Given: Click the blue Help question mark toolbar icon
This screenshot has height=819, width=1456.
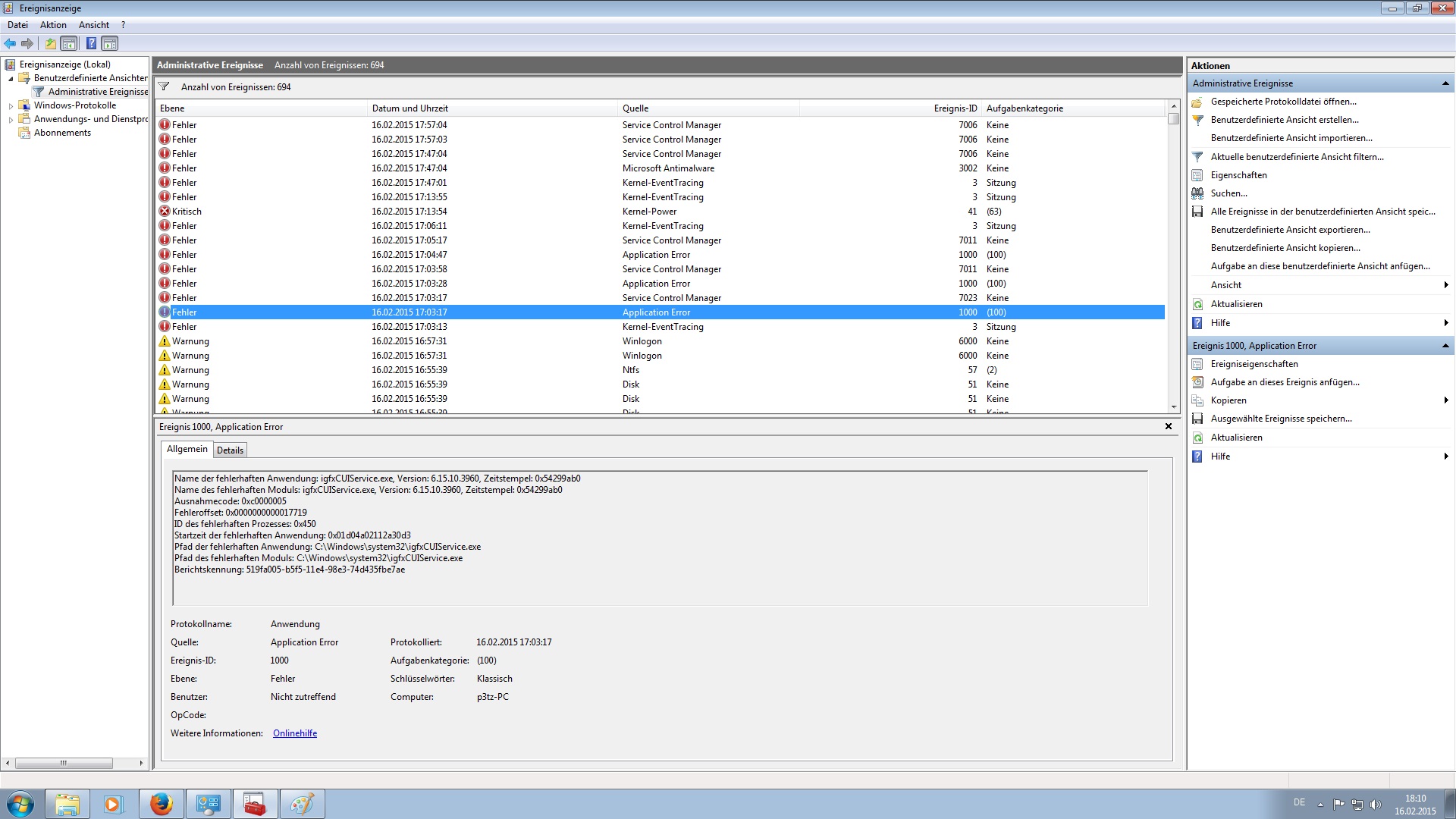Looking at the screenshot, I should click(x=91, y=43).
